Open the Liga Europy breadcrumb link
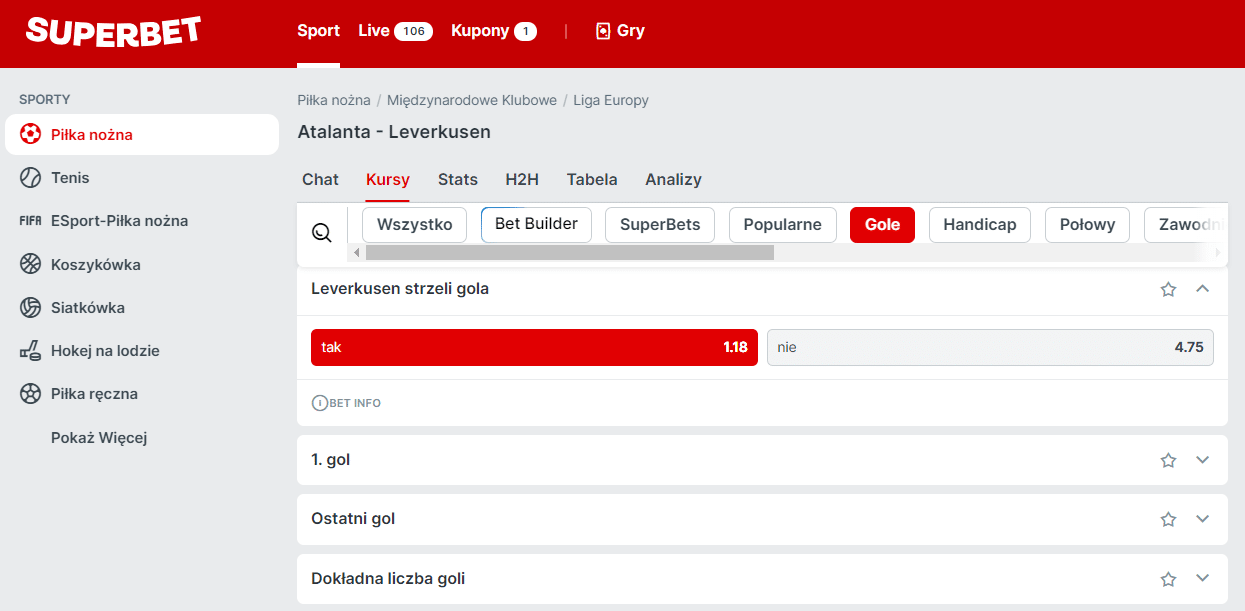 610,100
